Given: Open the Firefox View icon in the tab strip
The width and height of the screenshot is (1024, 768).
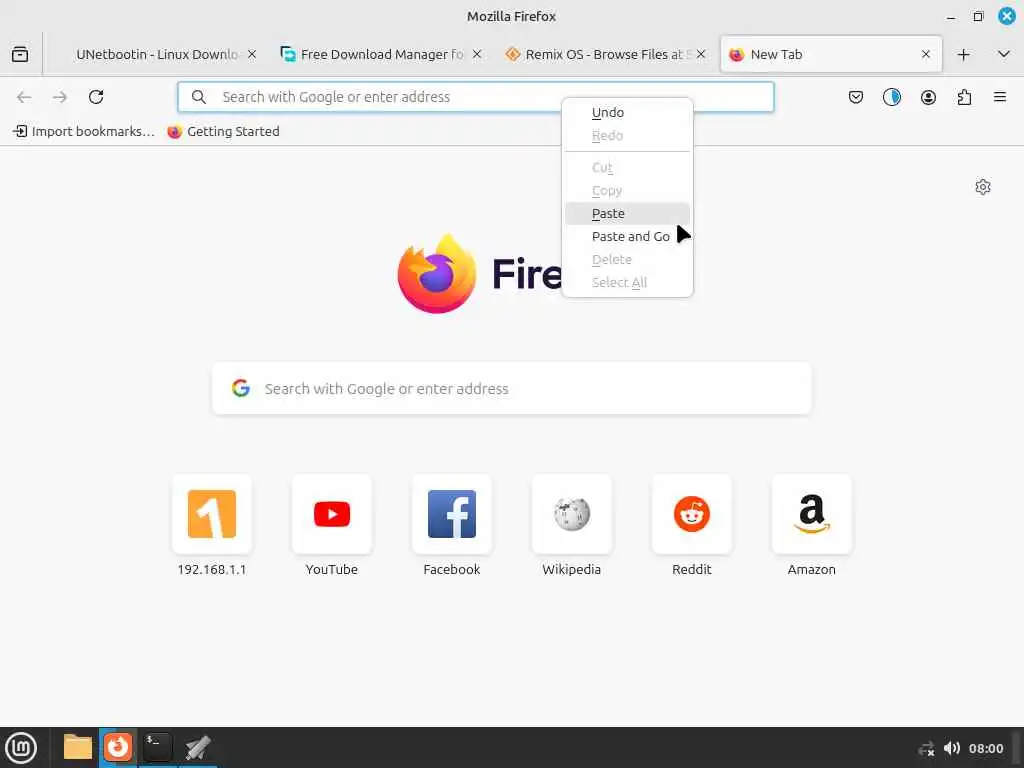Looking at the screenshot, I should pos(20,54).
